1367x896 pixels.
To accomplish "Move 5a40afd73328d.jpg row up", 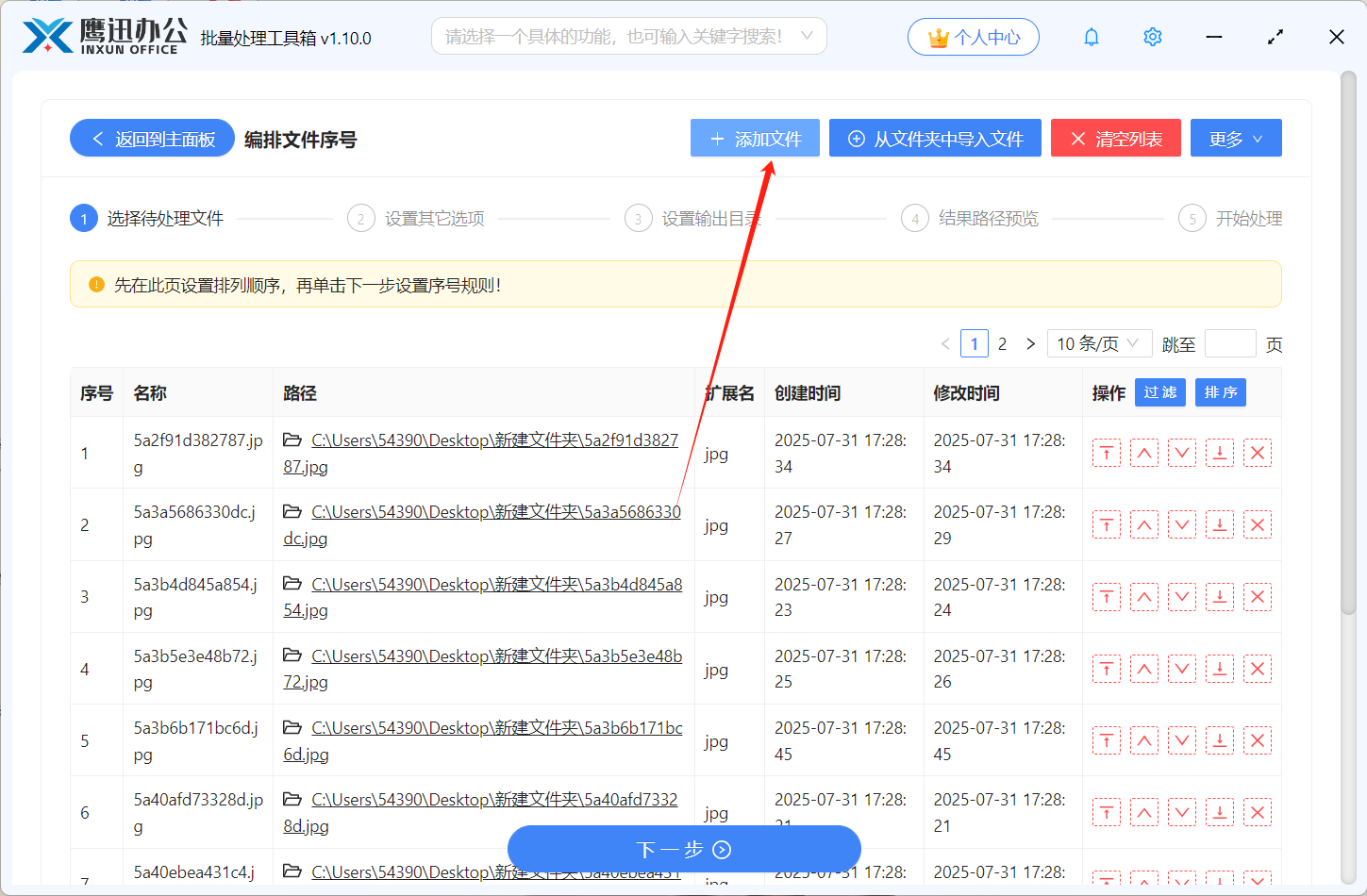I will click(1144, 813).
